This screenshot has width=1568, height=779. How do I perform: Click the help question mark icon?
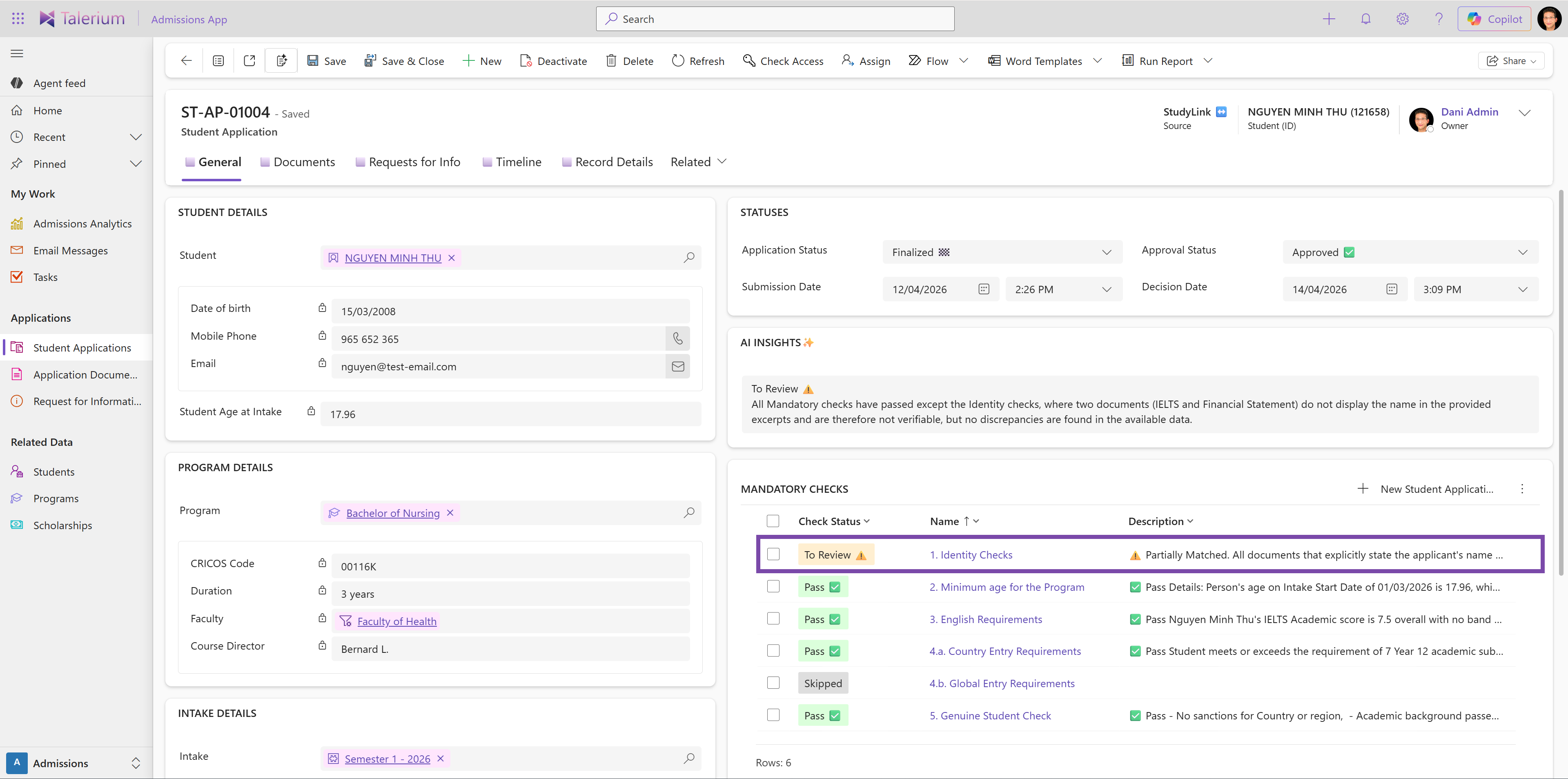click(x=1439, y=18)
